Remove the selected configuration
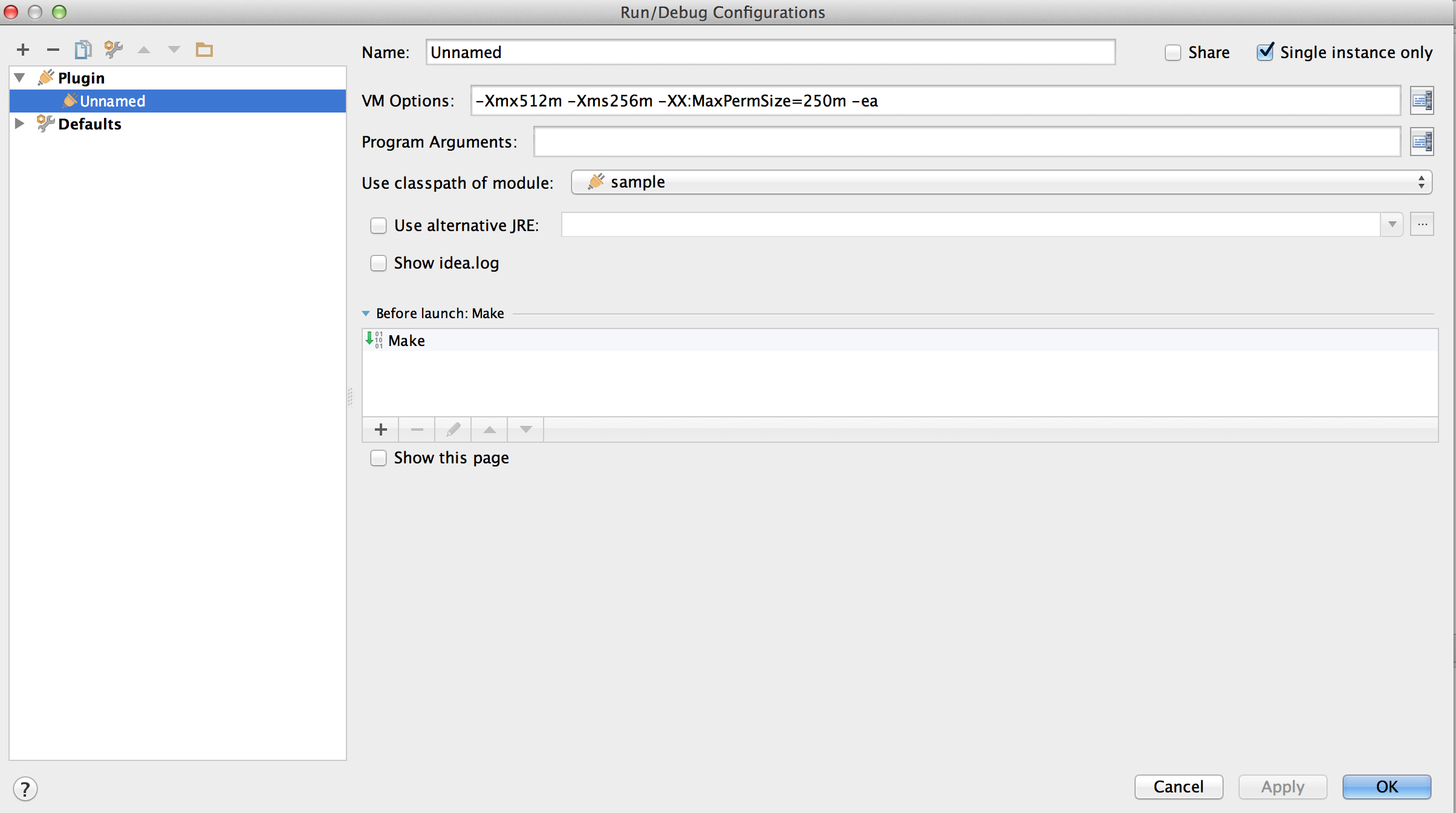Image resolution: width=1456 pixels, height=813 pixels. click(53, 50)
